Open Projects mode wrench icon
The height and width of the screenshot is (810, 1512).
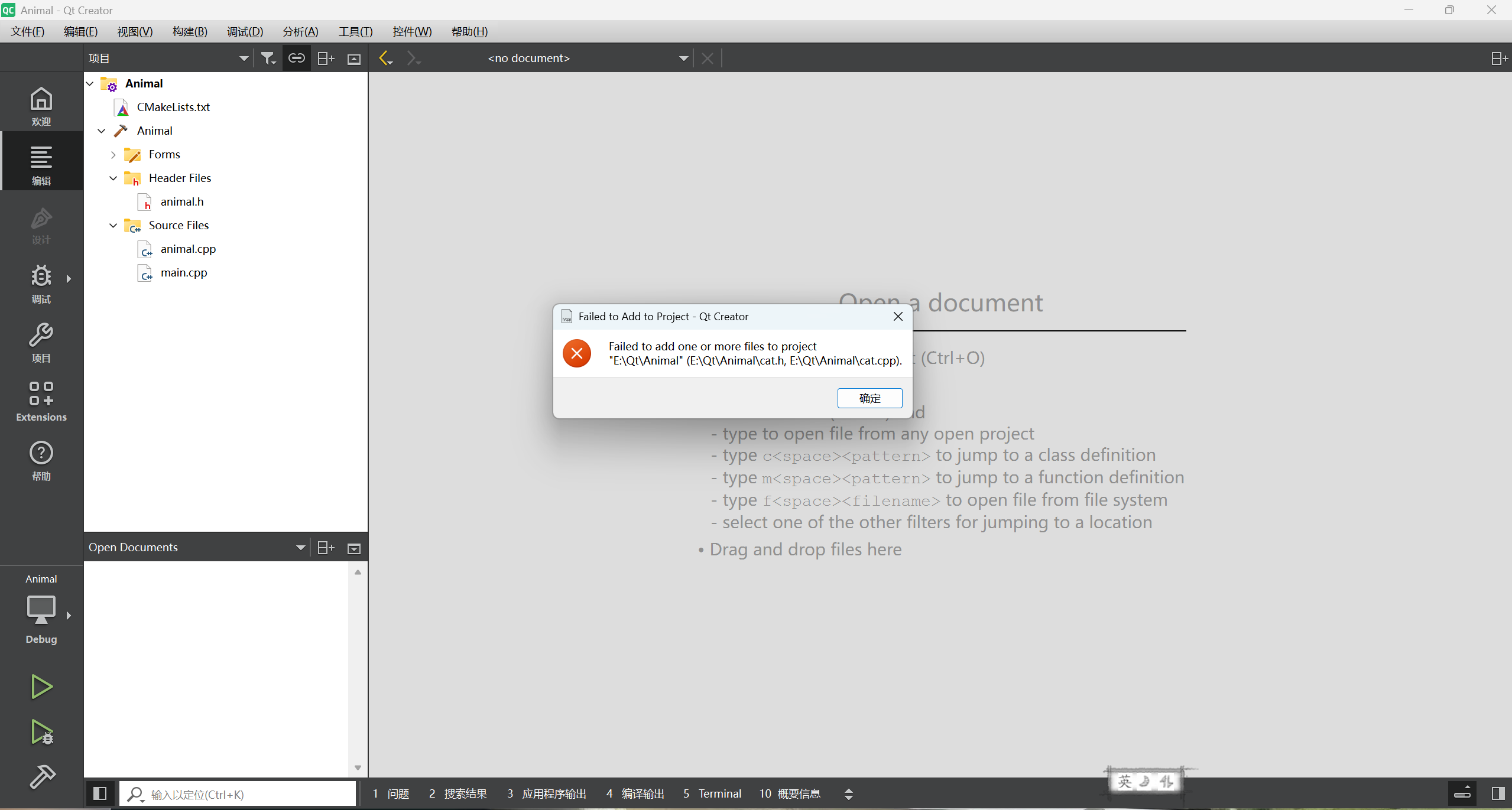41,341
